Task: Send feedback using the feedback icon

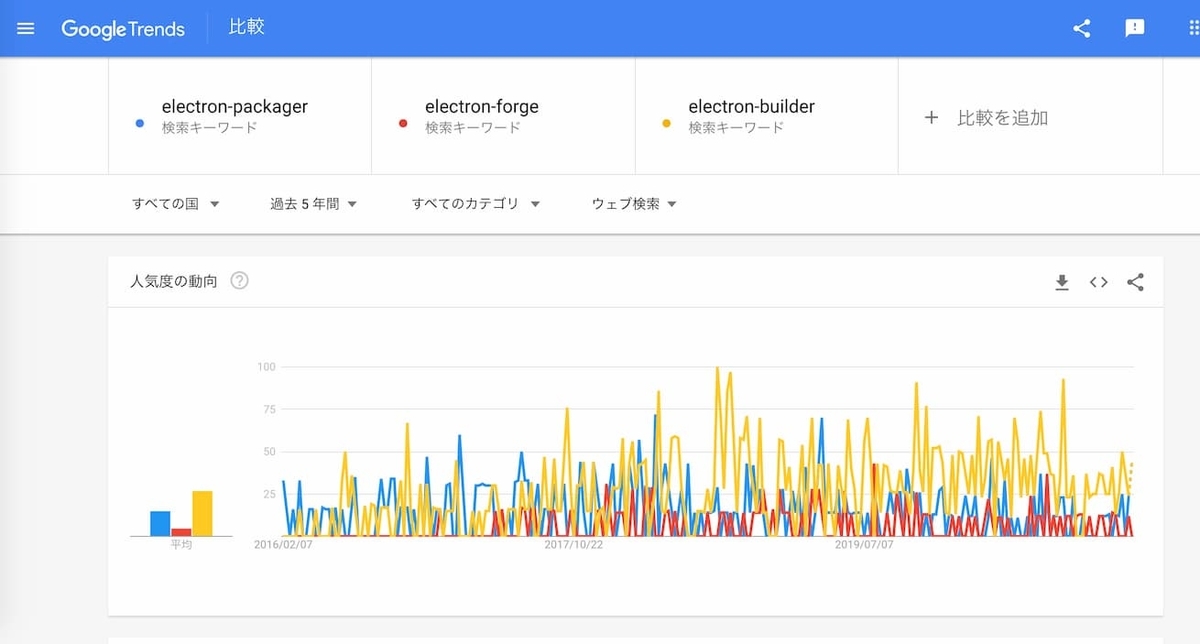Action: [1135, 28]
